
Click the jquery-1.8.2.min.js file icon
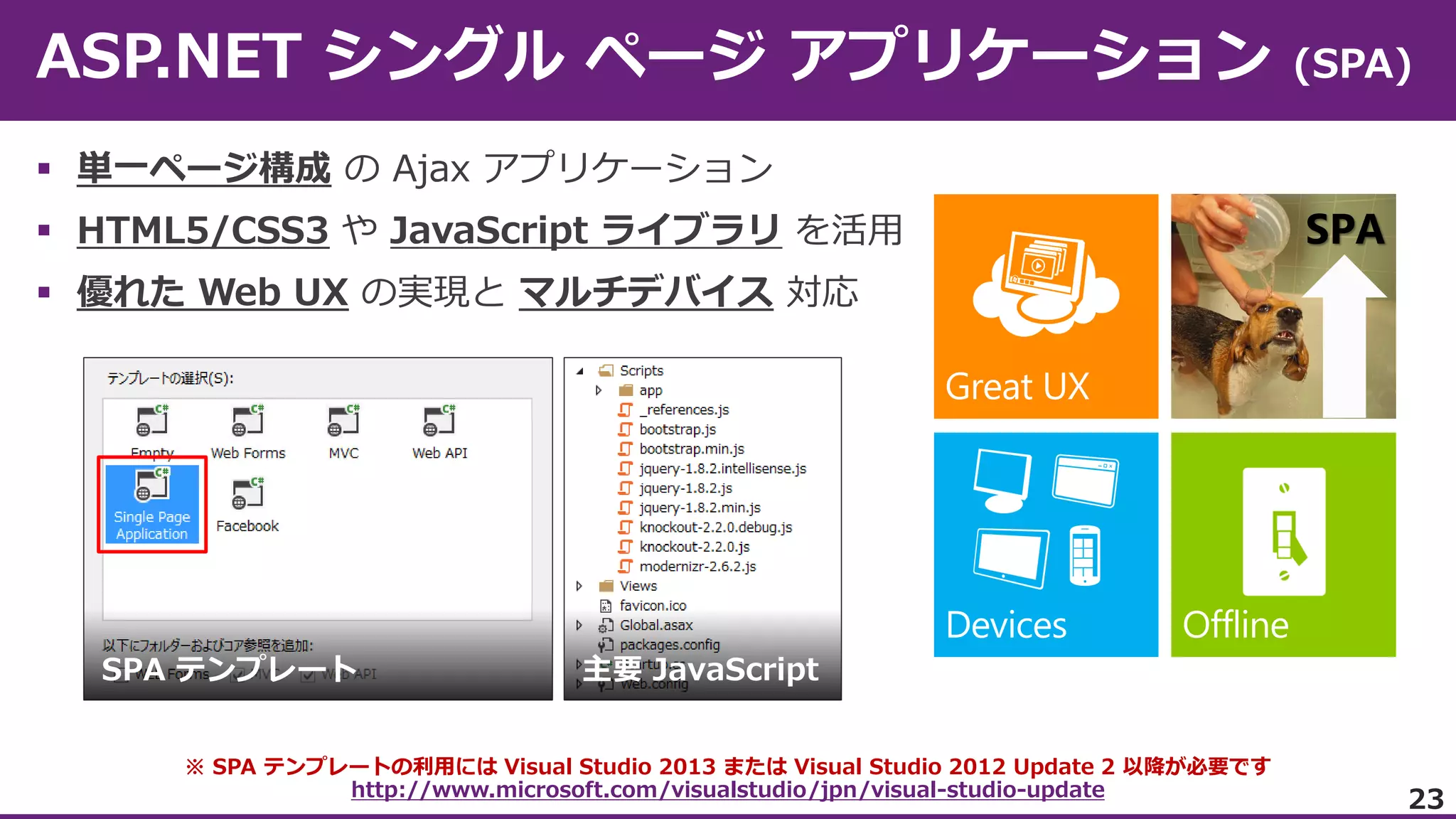click(625, 508)
